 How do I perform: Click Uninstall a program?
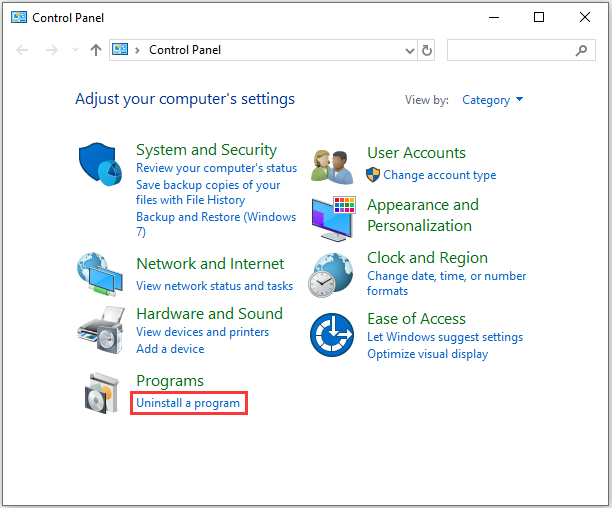pyautogui.click(x=188, y=403)
